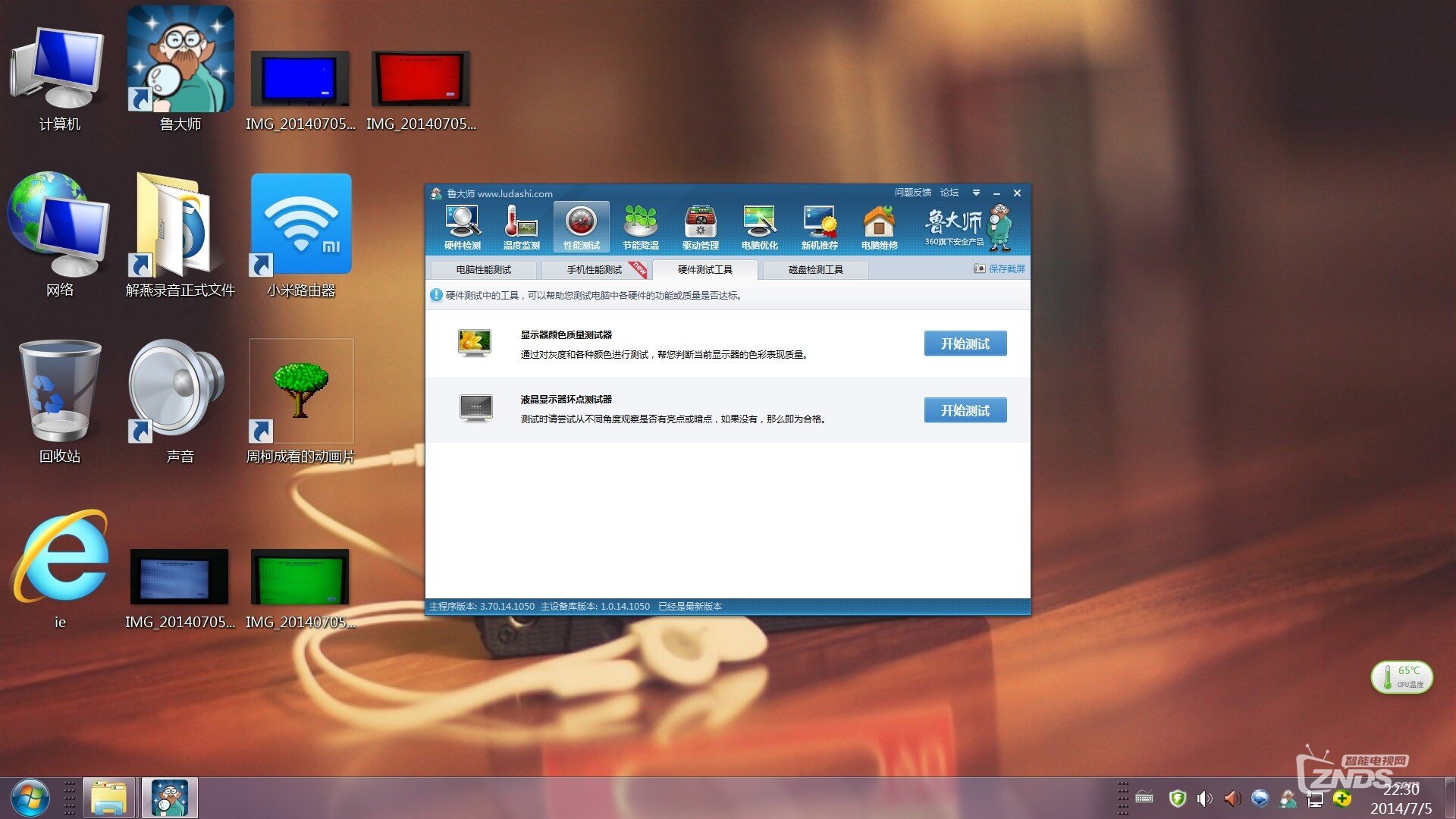The height and width of the screenshot is (819, 1456).
Task: Select the 鲁大师 desktop shortcut
Action: pyautogui.click(x=180, y=70)
